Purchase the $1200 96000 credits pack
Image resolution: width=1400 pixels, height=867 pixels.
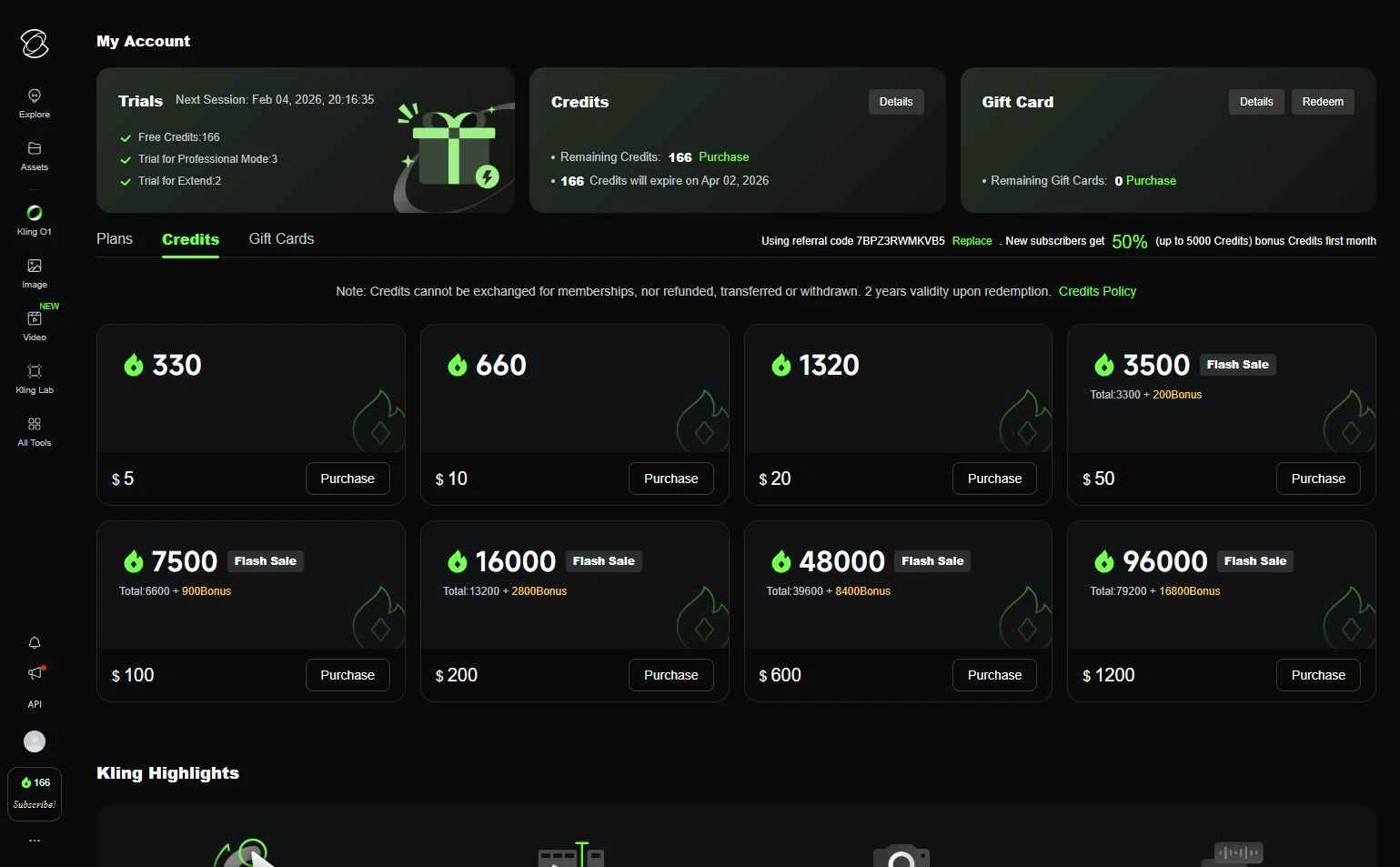[x=1318, y=675]
